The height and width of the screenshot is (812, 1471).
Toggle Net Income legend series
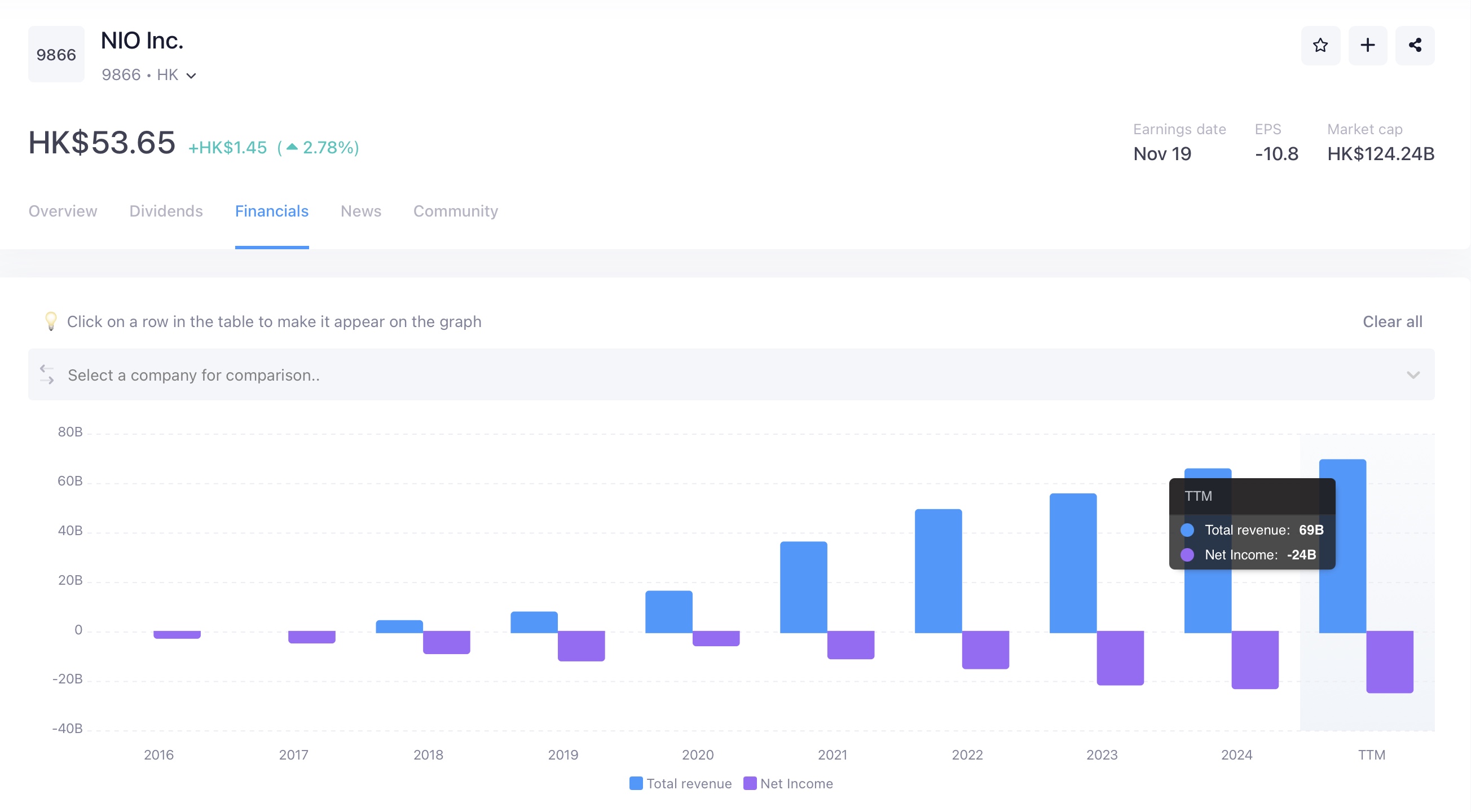point(796,783)
